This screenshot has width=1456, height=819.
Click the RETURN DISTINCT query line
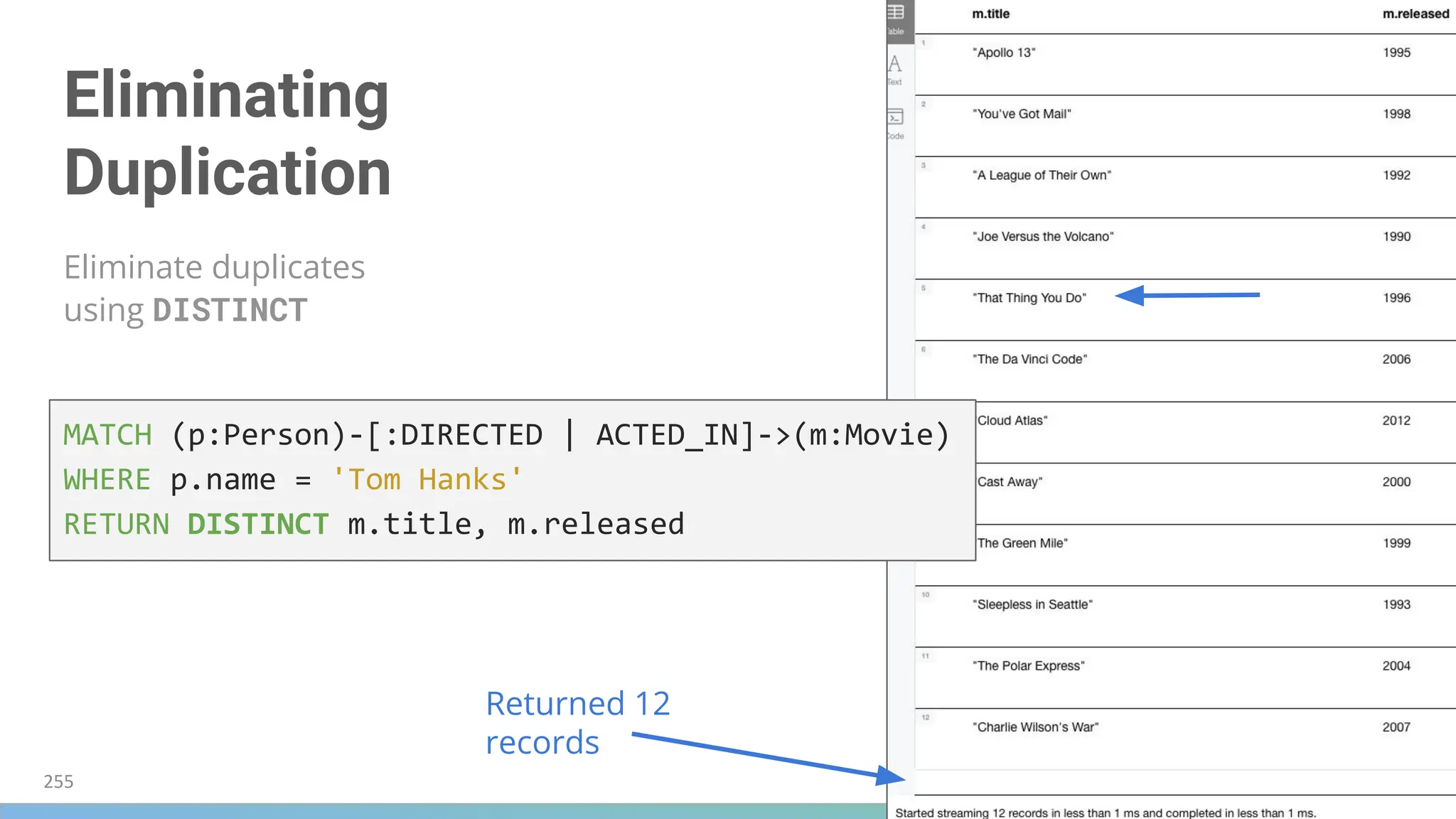pos(374,525)
